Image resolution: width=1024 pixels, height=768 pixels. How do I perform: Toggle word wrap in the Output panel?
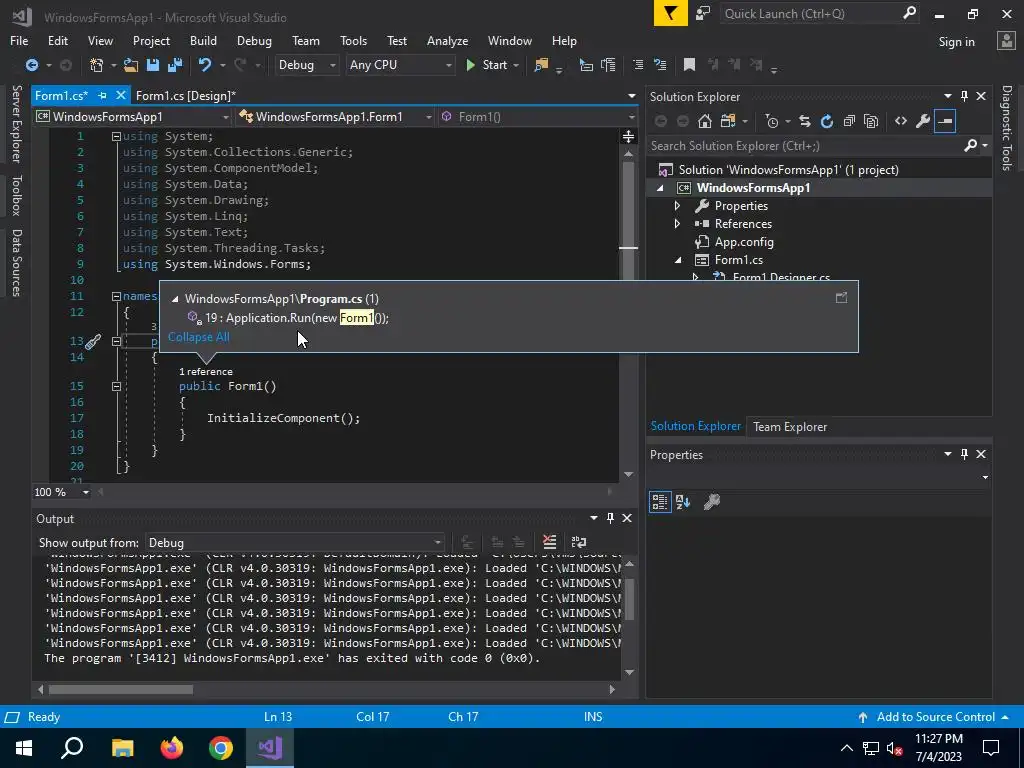pos(579,542)
